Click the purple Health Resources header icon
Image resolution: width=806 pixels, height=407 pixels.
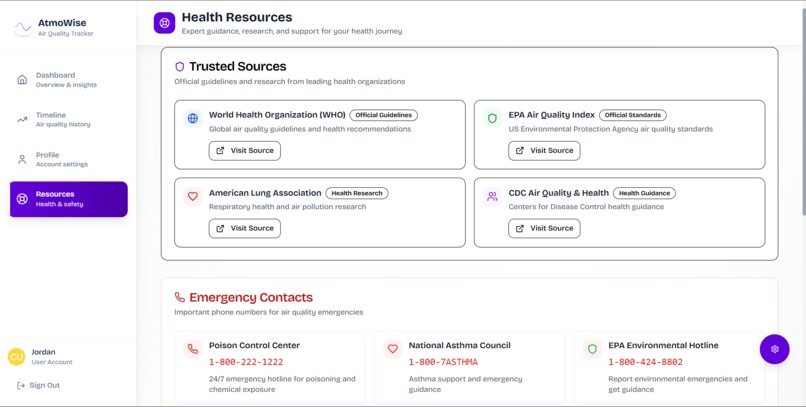[164, 23]
